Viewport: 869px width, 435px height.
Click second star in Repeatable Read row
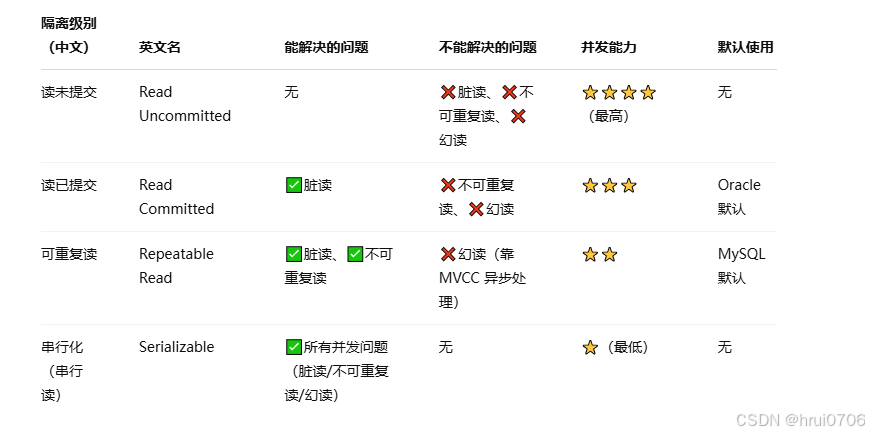pos(610,254)
